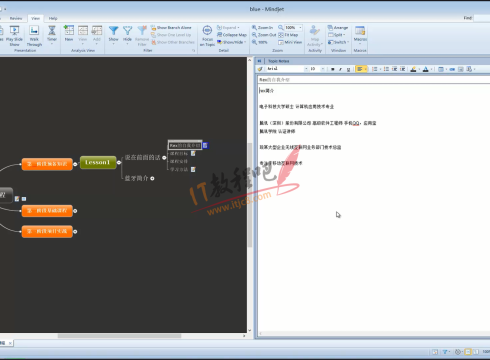The height and width of the screenshot is (360, 490).
Task: Open notes icon beside 学习方法 topic
Action: [193, 169]
